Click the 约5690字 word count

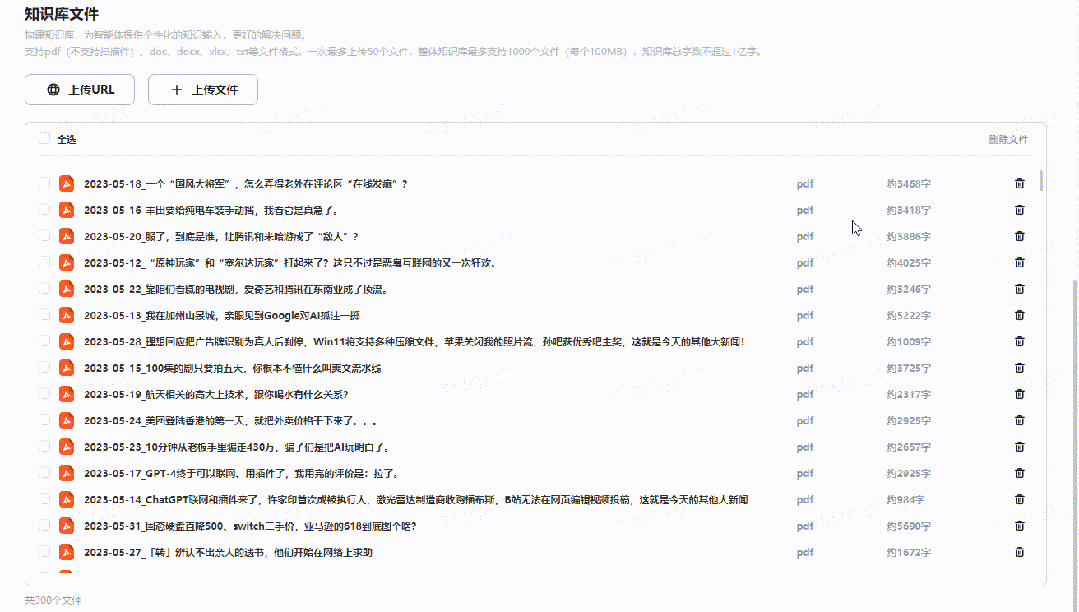pyautogui.click(x=908, y=527)
